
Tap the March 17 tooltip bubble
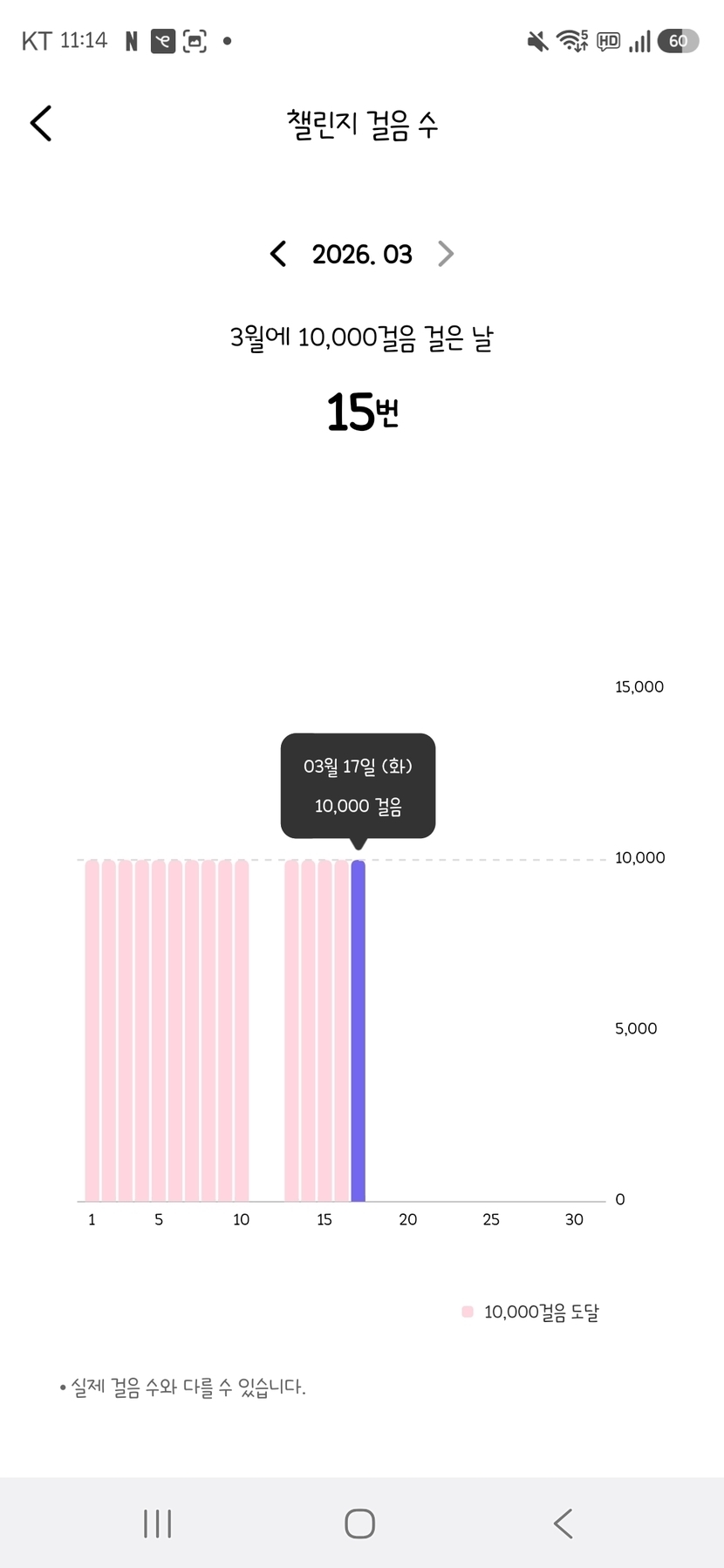click(358, 786)
